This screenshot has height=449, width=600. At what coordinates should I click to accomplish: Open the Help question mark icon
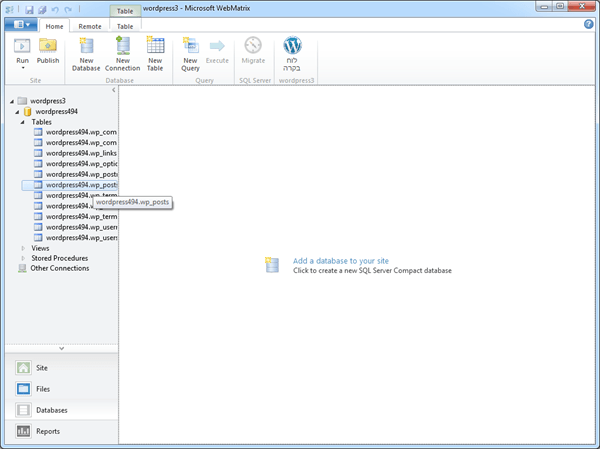click(x=589, y=24)
